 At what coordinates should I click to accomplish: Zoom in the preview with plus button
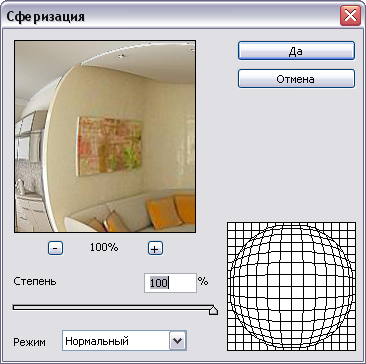coord(155,248)
